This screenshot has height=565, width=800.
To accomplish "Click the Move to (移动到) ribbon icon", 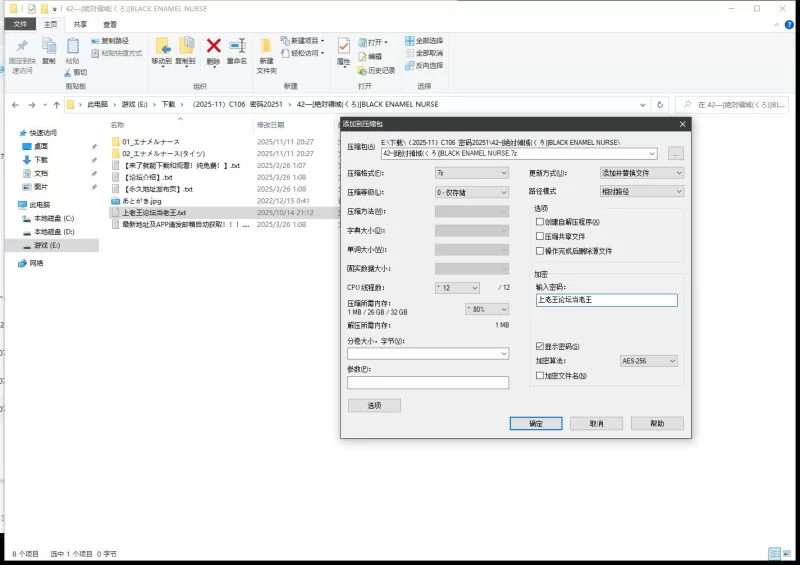I will pyautogui.click(x=162, y=46).
